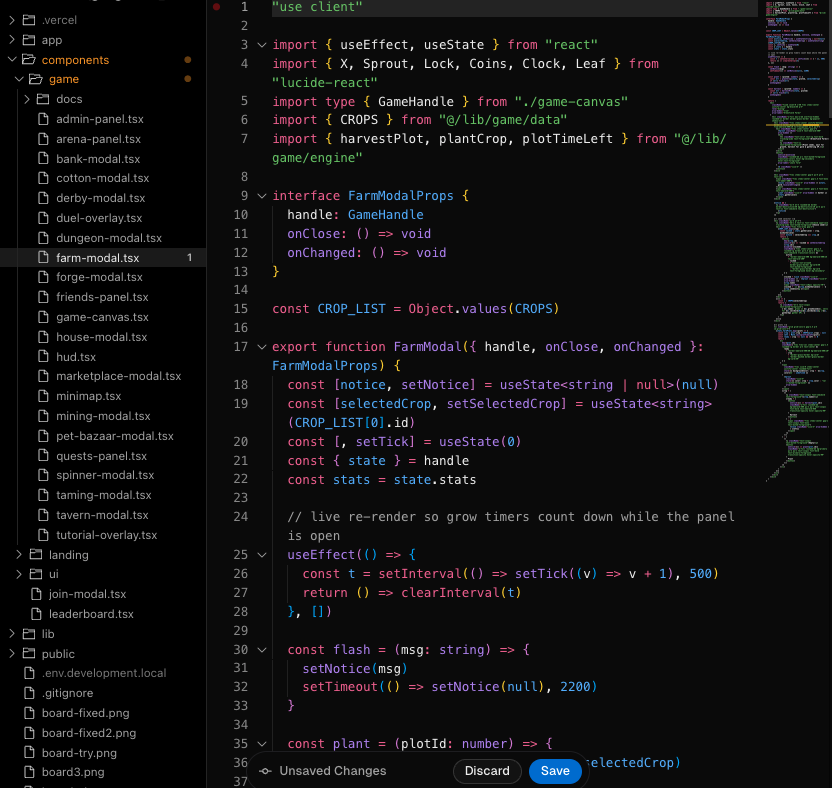Fold the plant function at line 35

tap(262, 744)
